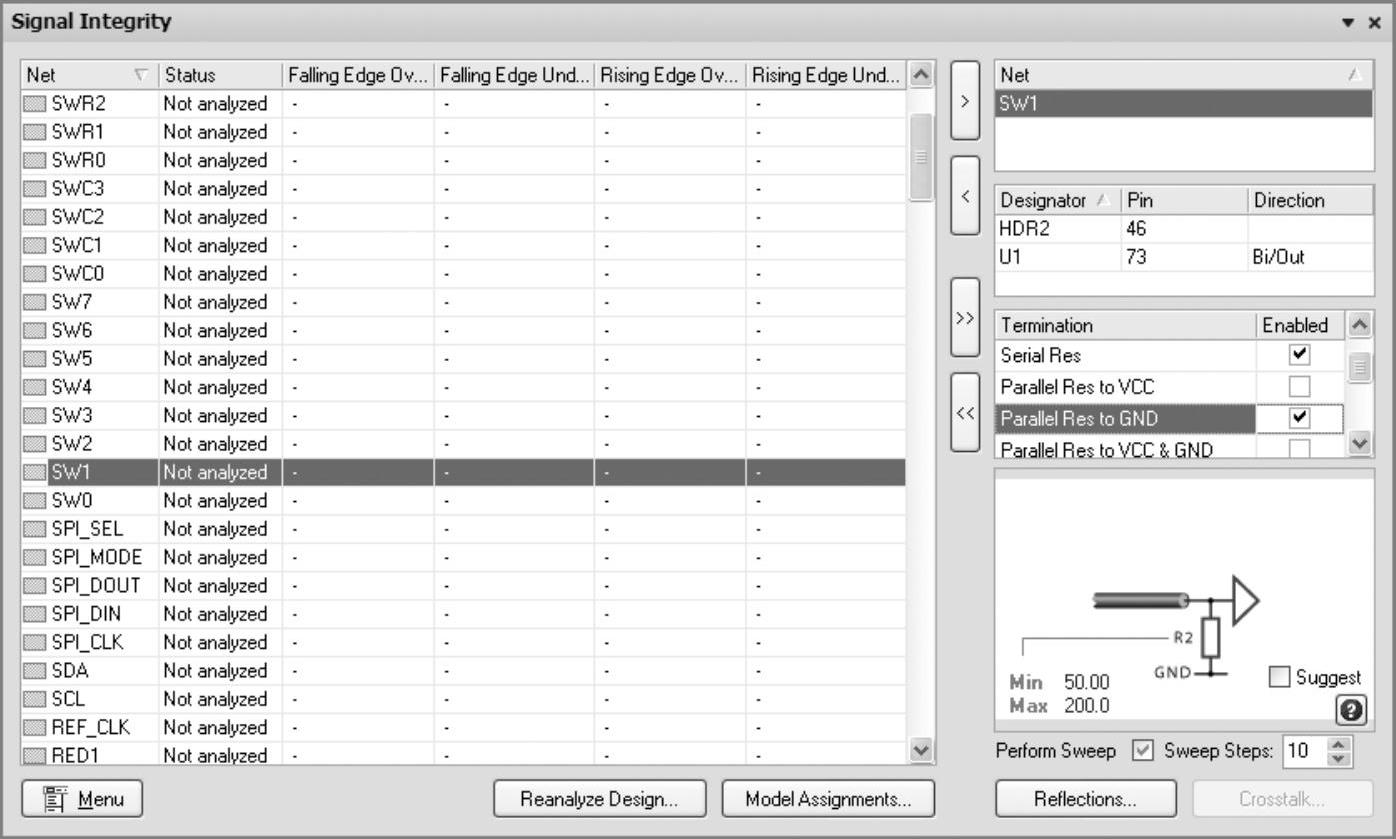Open the panel options dropdown arrow in title bar
Viewport: 1396px width, 839px height.
(1348, 22)
